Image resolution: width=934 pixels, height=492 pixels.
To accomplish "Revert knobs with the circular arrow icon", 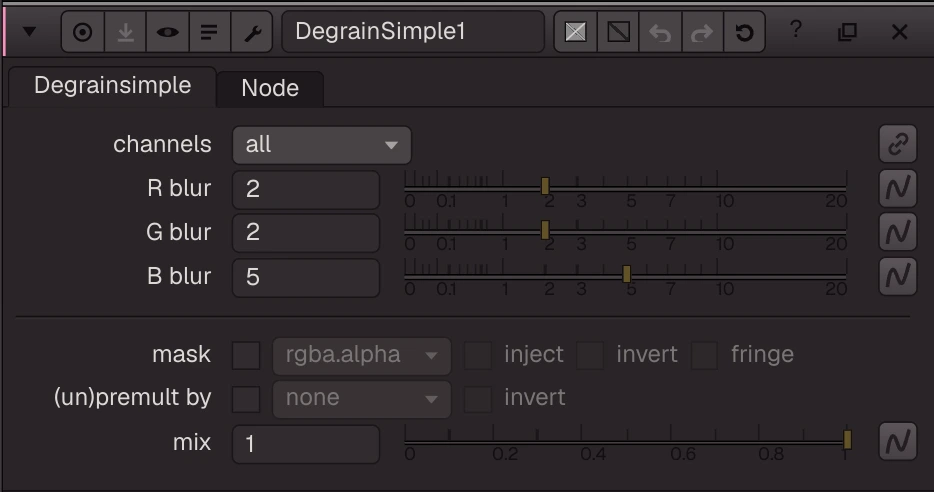I will point(744,32).
